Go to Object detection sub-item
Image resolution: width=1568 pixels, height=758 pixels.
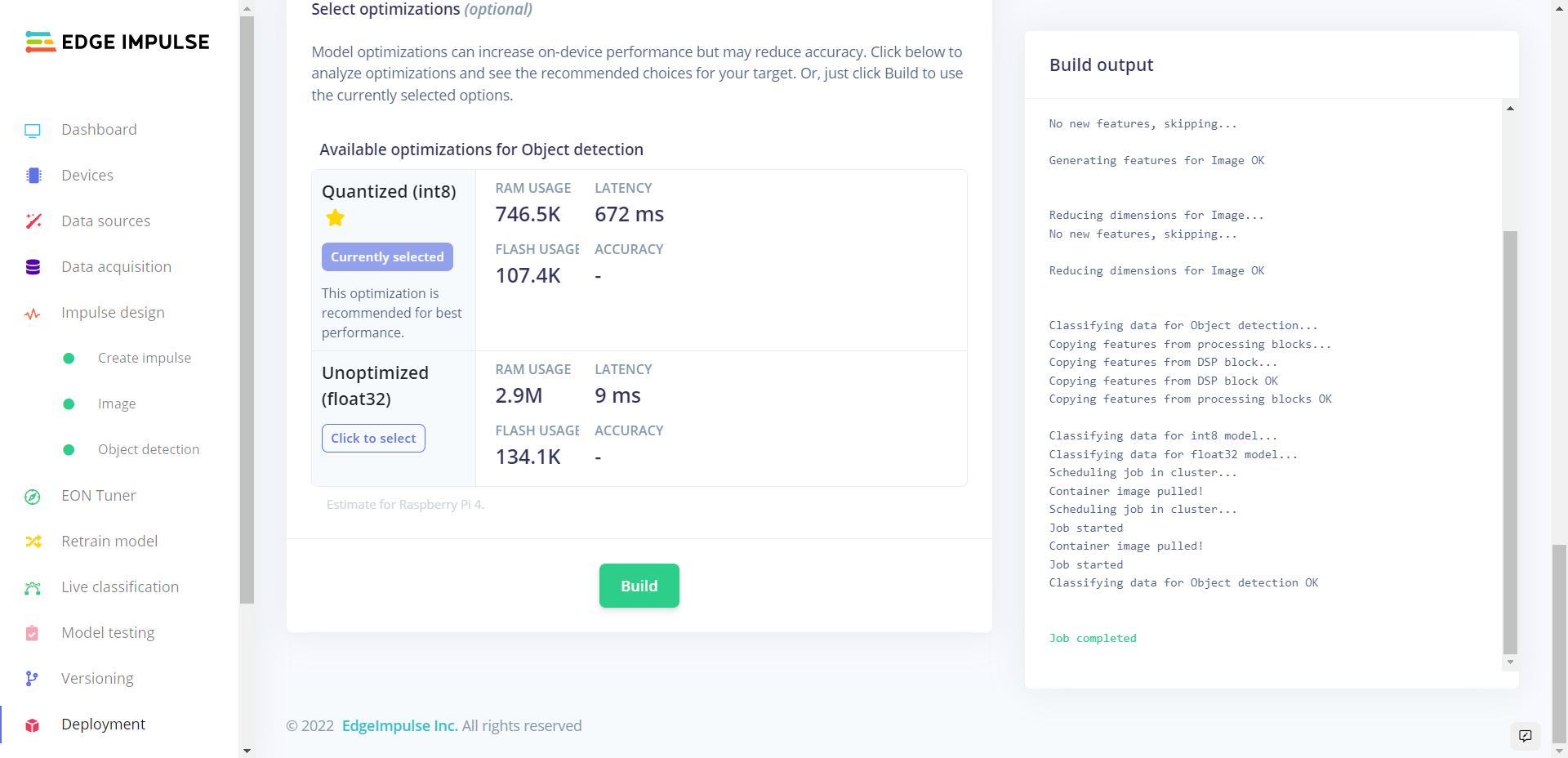(149, 450)
